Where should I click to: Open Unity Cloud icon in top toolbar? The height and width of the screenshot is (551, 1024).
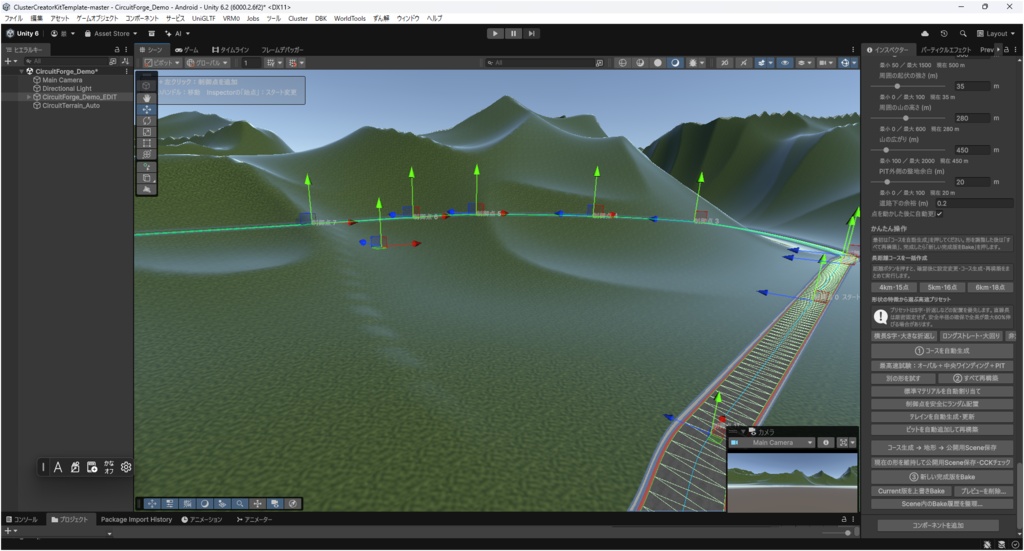point(925,33)
